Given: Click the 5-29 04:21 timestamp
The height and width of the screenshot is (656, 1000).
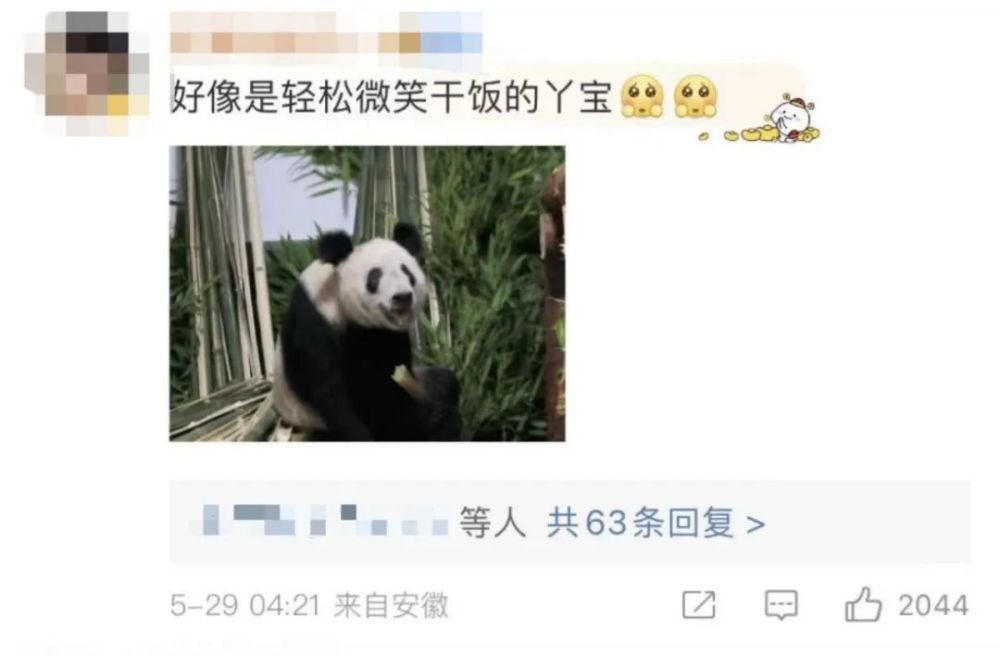Looking at the screenshot, I should point(245,605).
